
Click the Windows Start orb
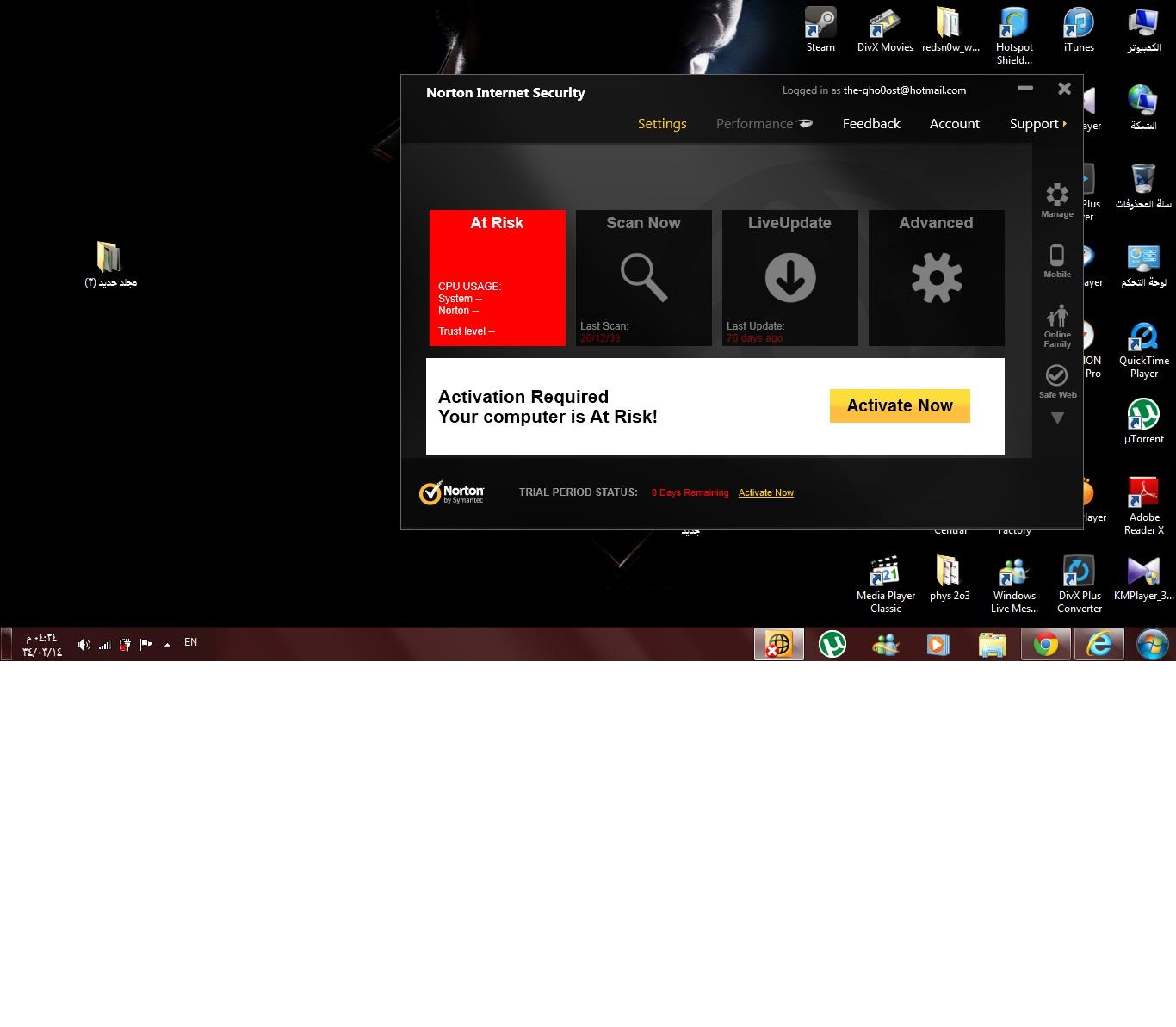click(x=1152, y=644)
